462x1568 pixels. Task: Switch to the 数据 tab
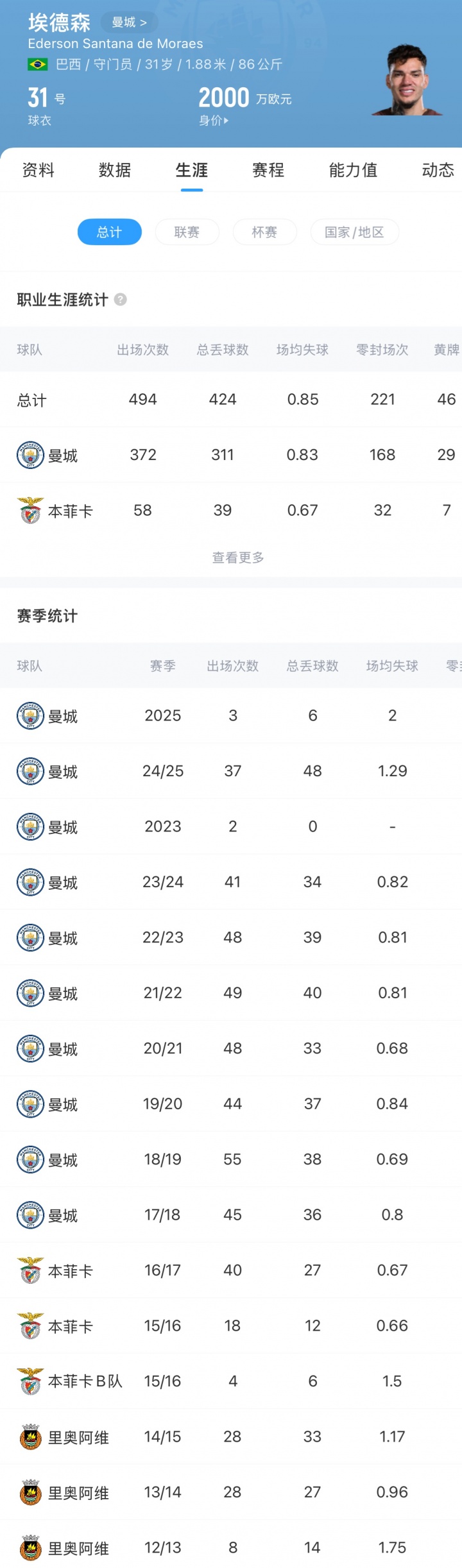115,170
